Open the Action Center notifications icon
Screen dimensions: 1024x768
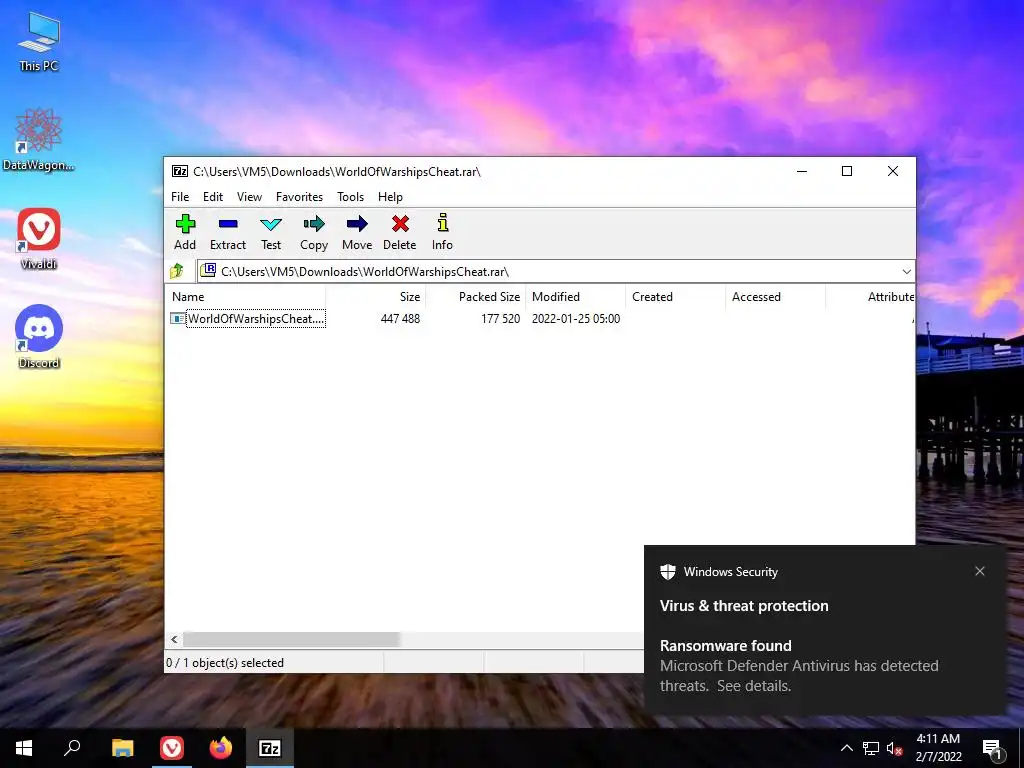pyautogui.click(x=993, y=748)
